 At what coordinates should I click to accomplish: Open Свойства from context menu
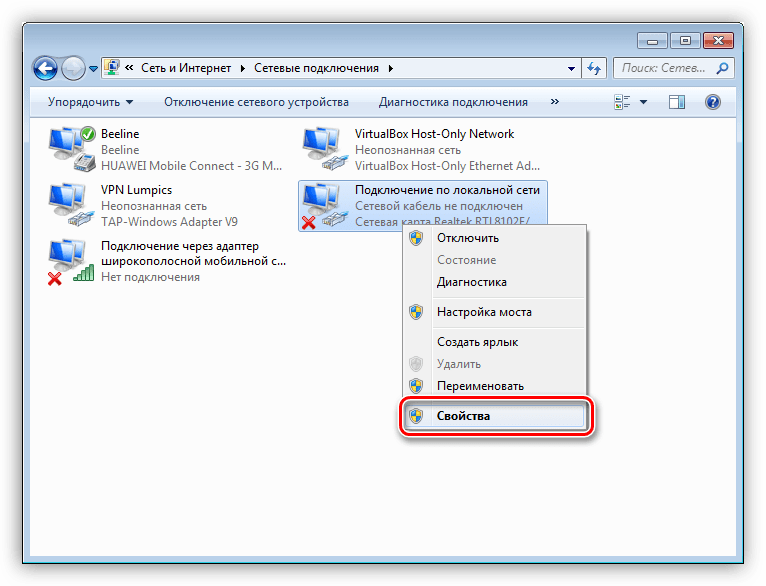coord(494,416)
